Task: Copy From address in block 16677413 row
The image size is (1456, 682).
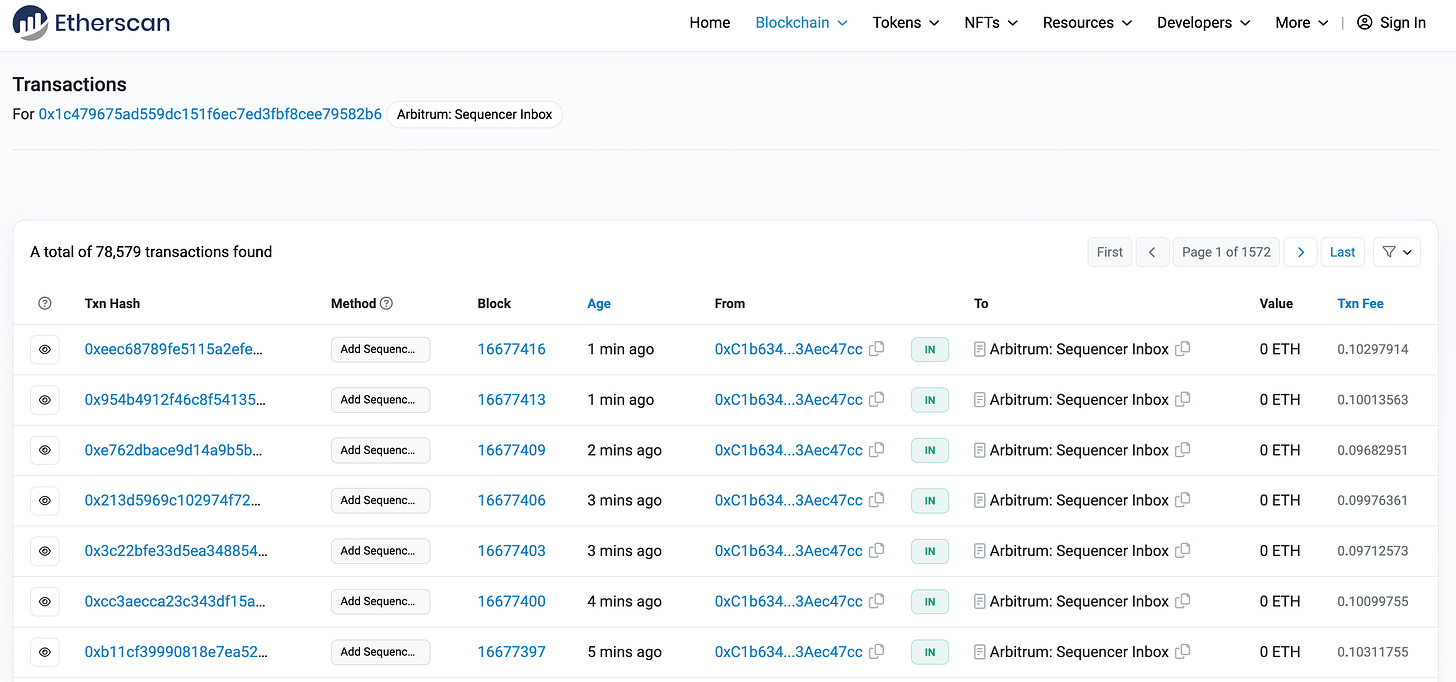Action: 877,399
